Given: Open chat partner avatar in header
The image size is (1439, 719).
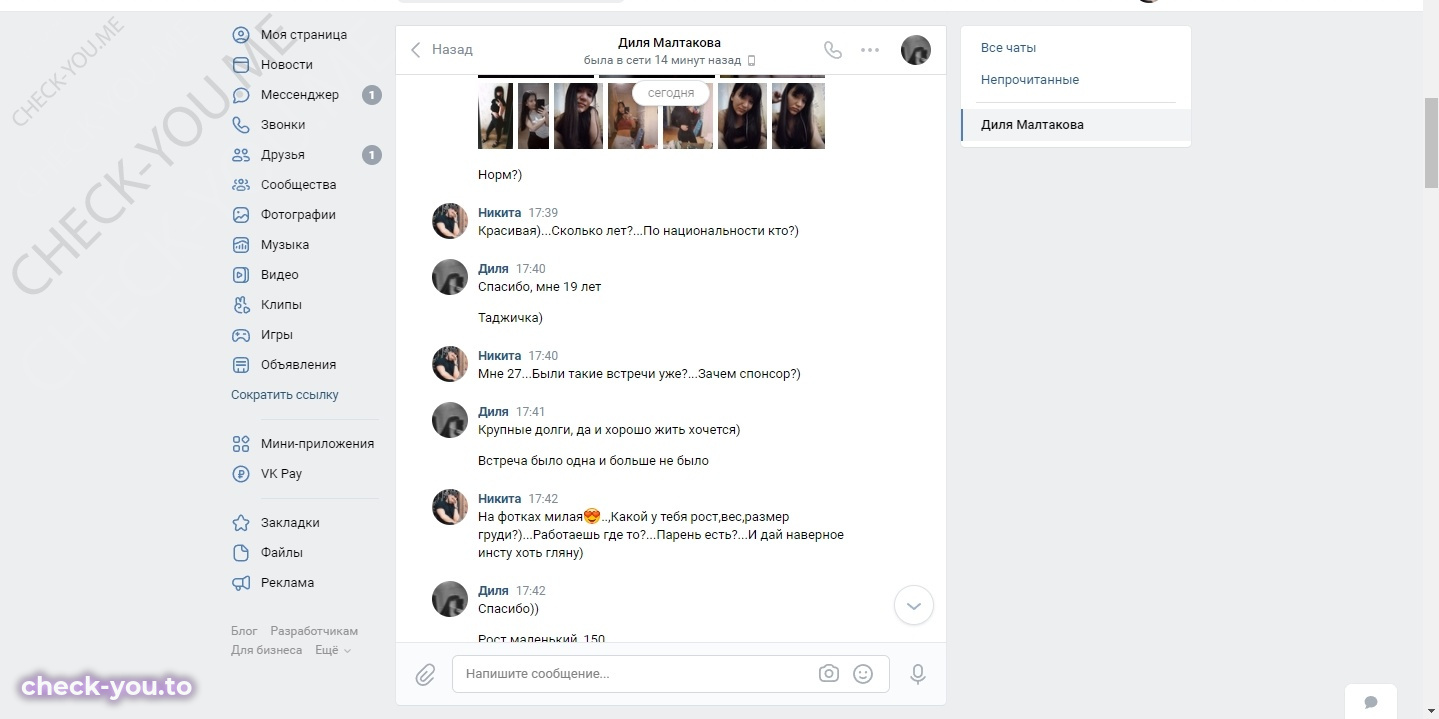Looking at the screenshot, I should tap(916, 50).
